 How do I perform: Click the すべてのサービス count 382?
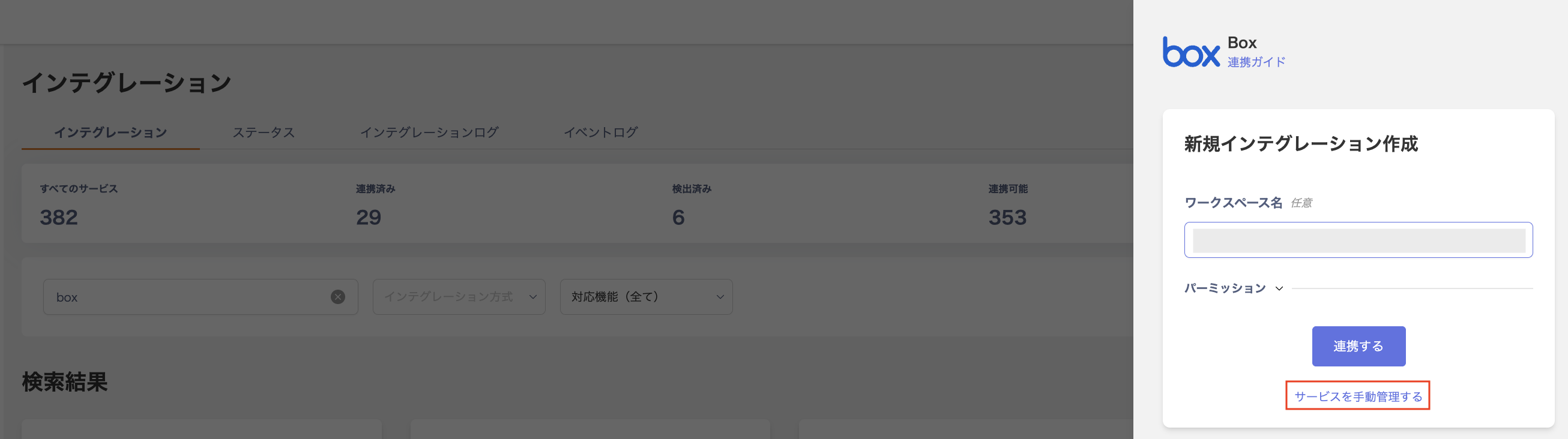pos(59,217)
